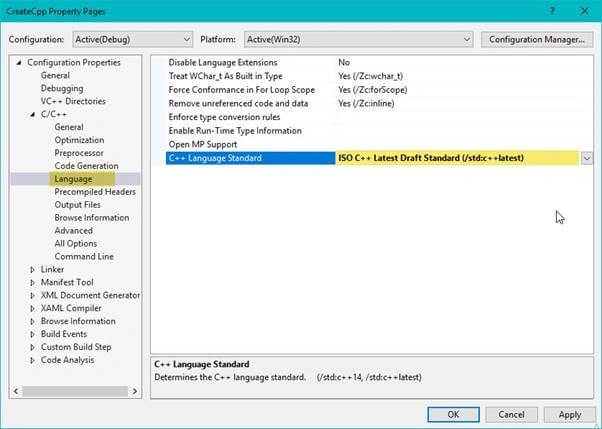Viewport: 602px width, 429px height.
Task: Click the Yes (/Zc:inline) value
Action: click(366, 103)
